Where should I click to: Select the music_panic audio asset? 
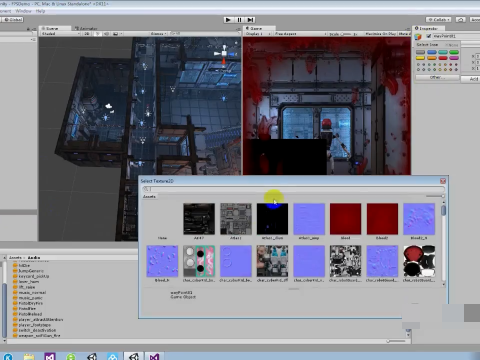pos(31,298)
